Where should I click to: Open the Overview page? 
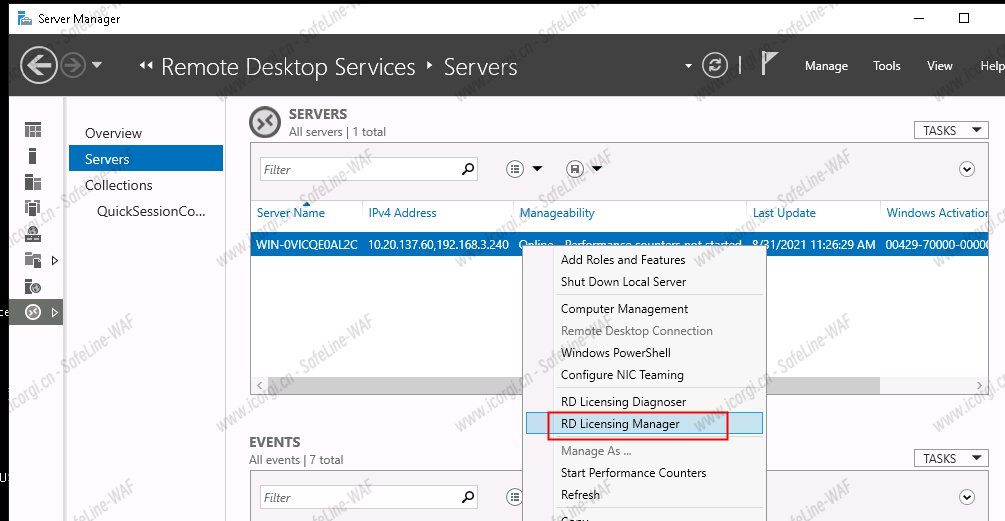pos(113,133)
